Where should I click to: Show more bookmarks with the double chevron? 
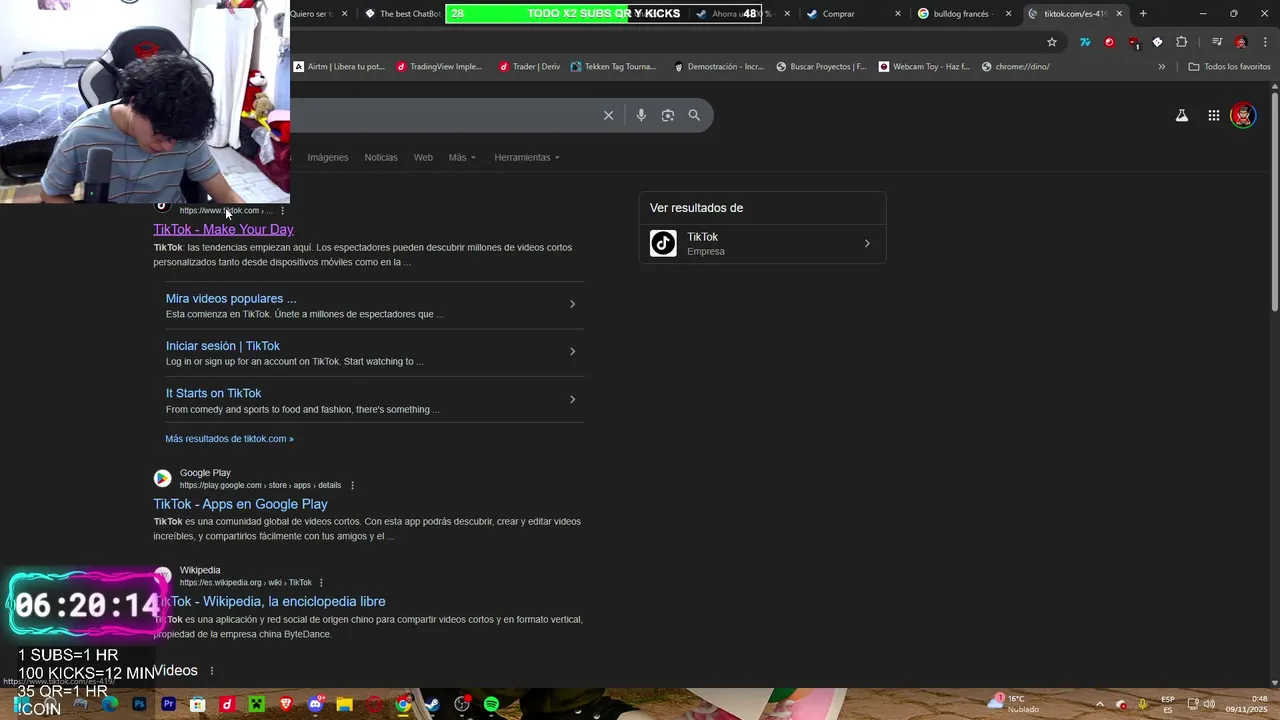1161,67
